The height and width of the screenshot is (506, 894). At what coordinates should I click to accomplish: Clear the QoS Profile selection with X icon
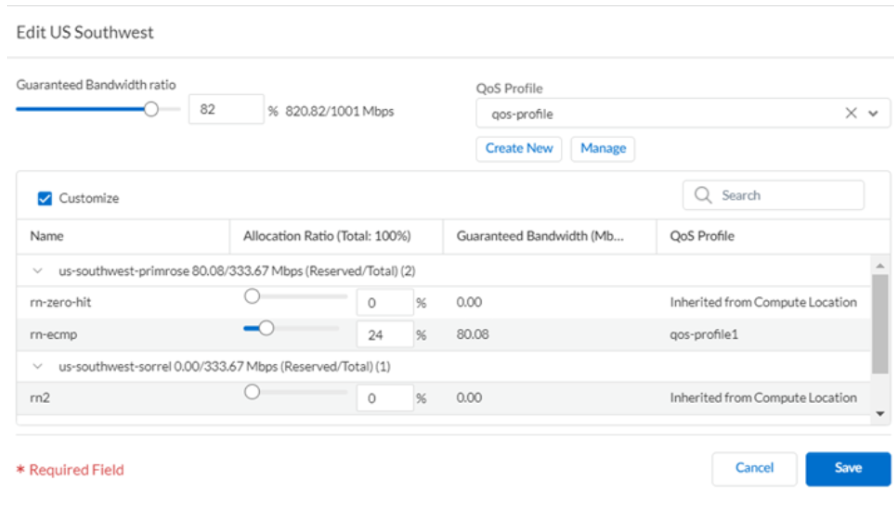851,114
